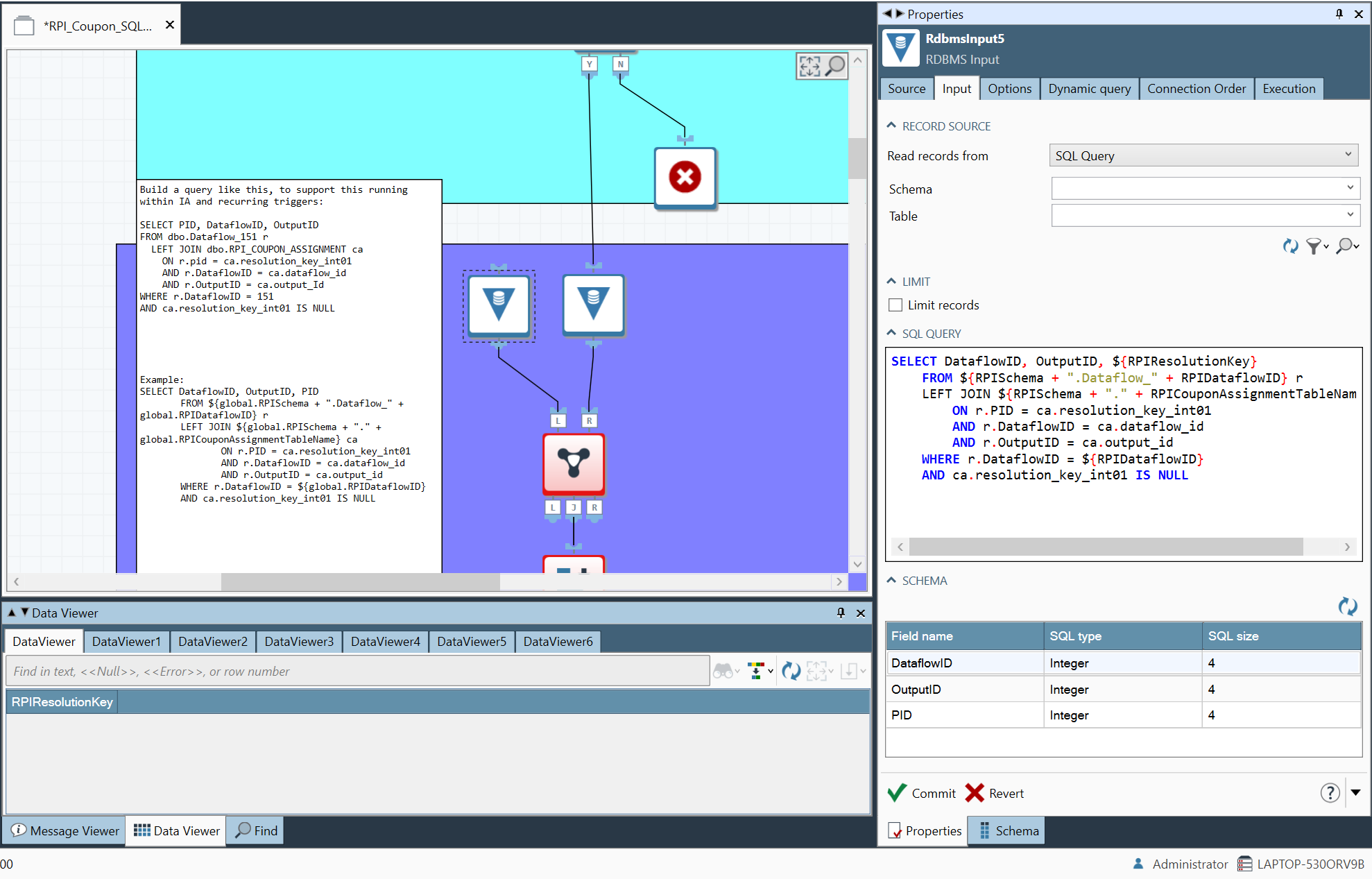Pin the Properties panel
This screenshot has width=1372, height=879.
pyautogui.click(x=1339, y=14)
